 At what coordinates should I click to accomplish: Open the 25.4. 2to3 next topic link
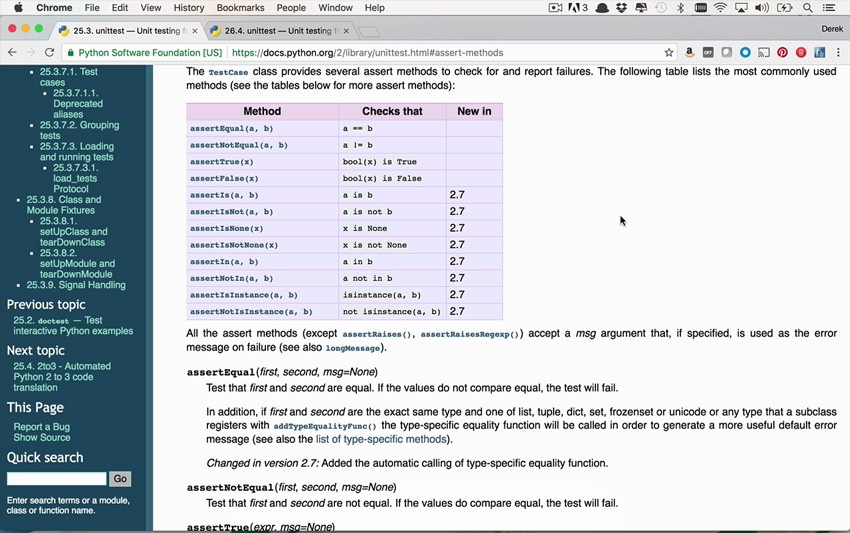point(62,377)
